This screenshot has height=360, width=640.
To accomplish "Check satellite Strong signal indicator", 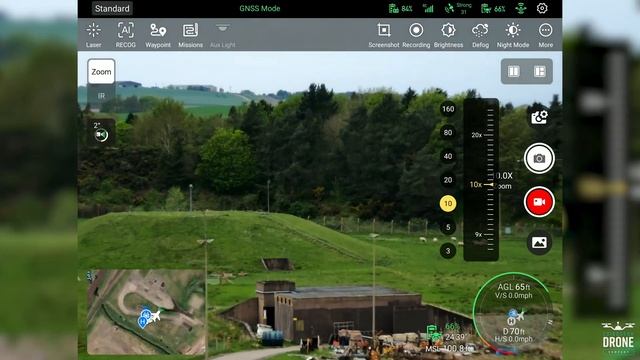I will coord(458,8).
